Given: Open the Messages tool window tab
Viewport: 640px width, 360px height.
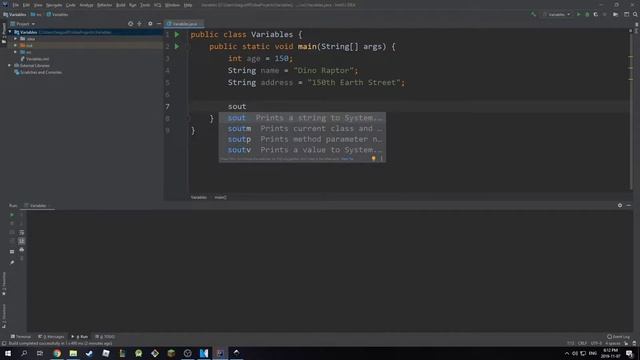Looking at the screenshot, I should click(51, 337).
